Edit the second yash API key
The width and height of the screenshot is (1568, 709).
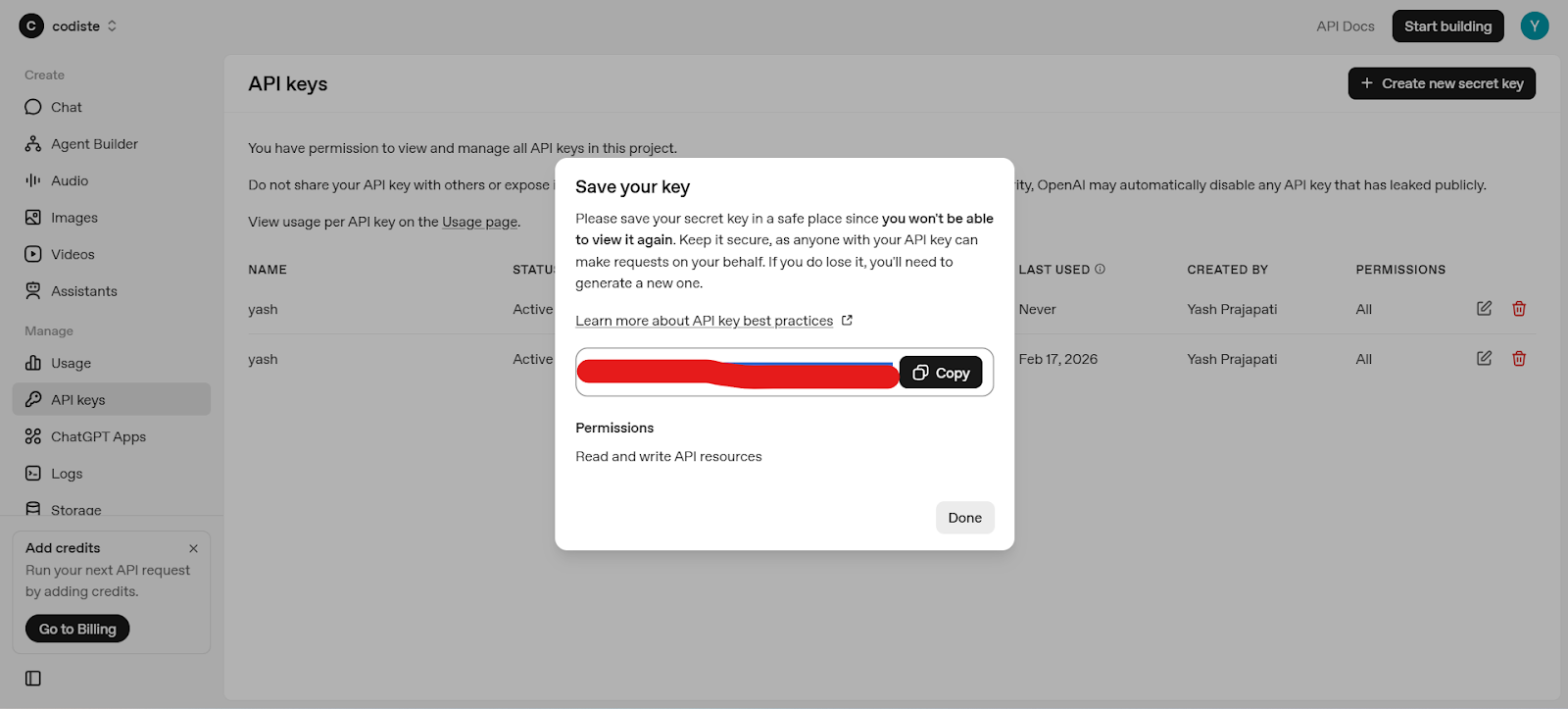pyautogui.click(x=1484, y=359)
